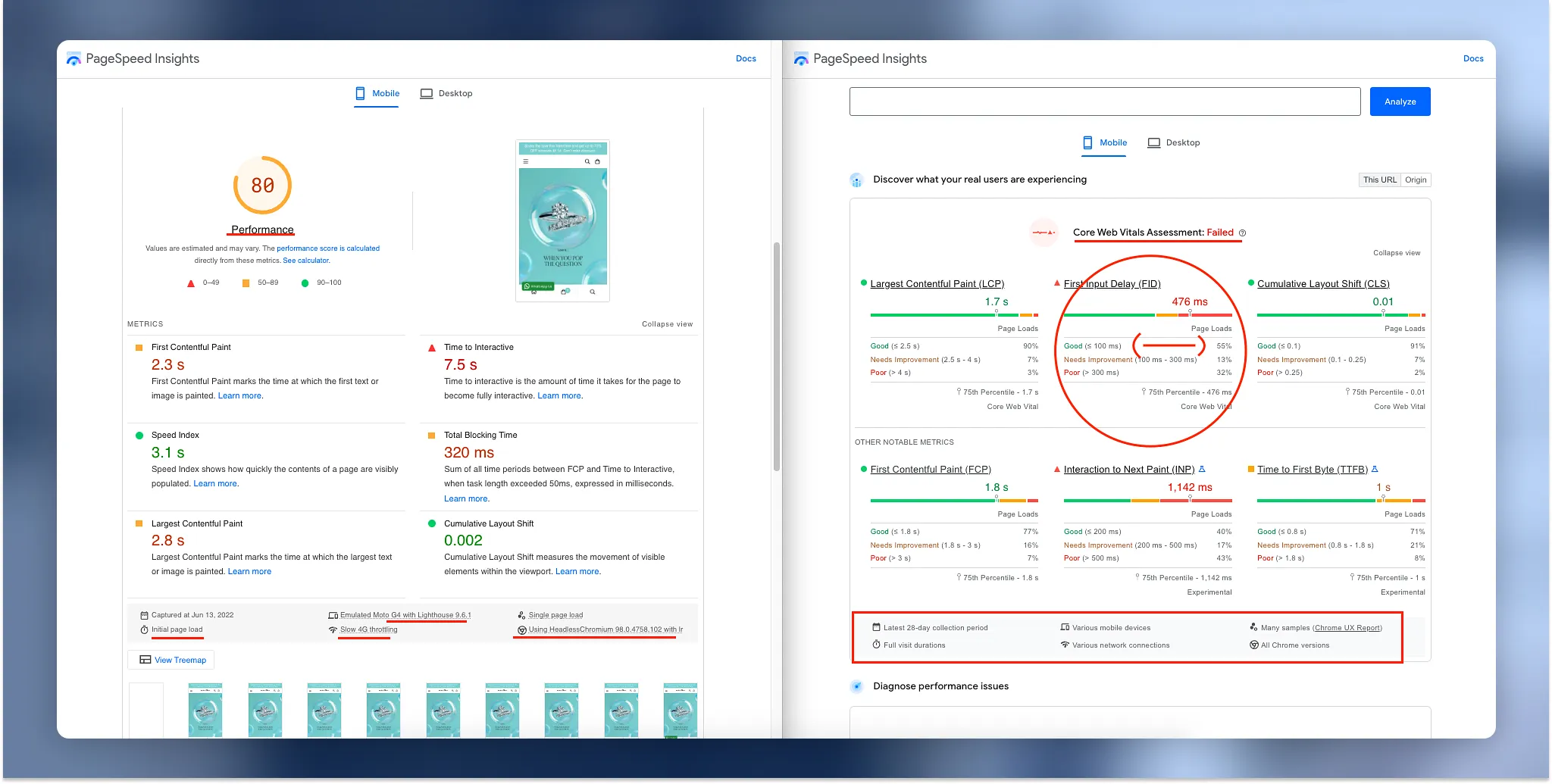1552x784 pixels.
Task: Open the Chrome UX Report link
Action: pyautogui.click(x=1347, y=628)
